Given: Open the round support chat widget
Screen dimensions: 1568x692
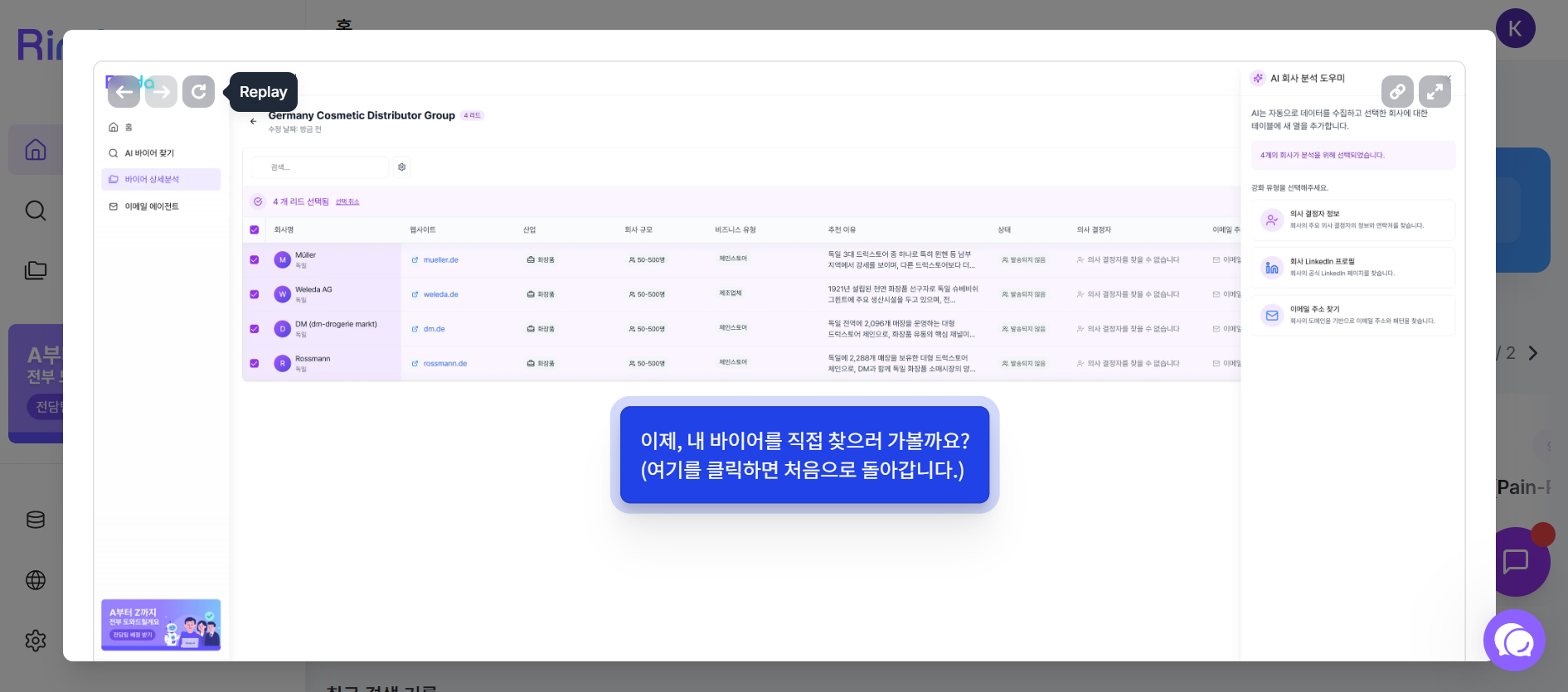Looking at the screenshot, I should pos(1514,641).
